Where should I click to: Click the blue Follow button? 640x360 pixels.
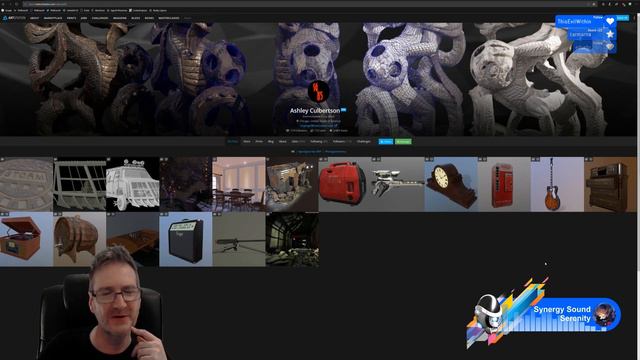click(386, 142)
